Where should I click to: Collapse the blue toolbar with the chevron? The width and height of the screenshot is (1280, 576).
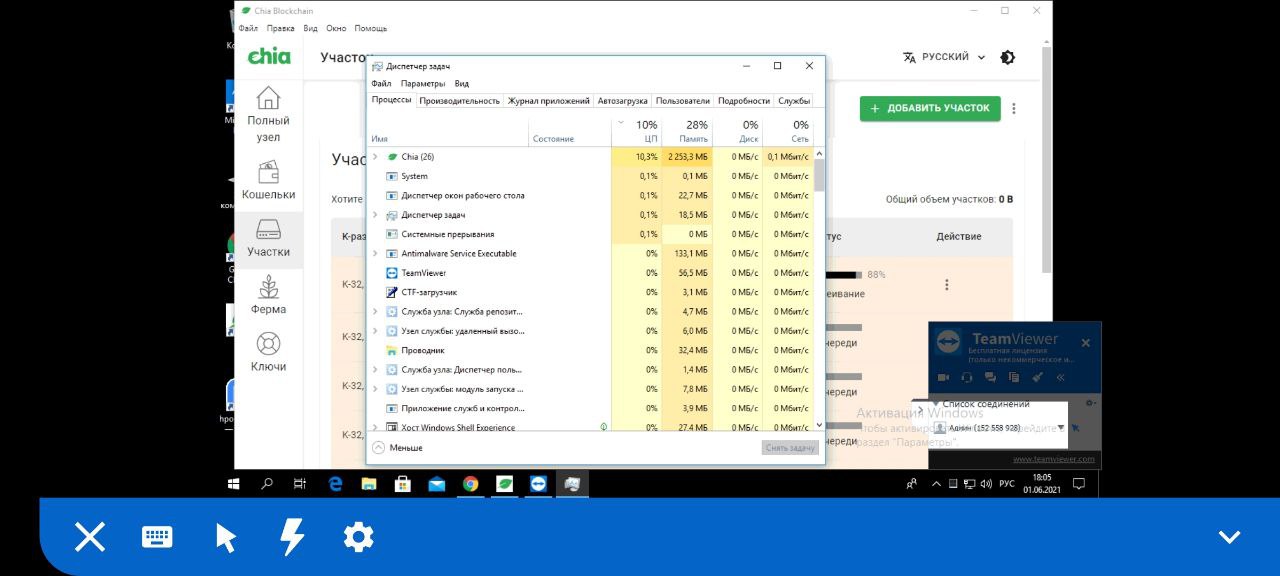pos(1229,538)
